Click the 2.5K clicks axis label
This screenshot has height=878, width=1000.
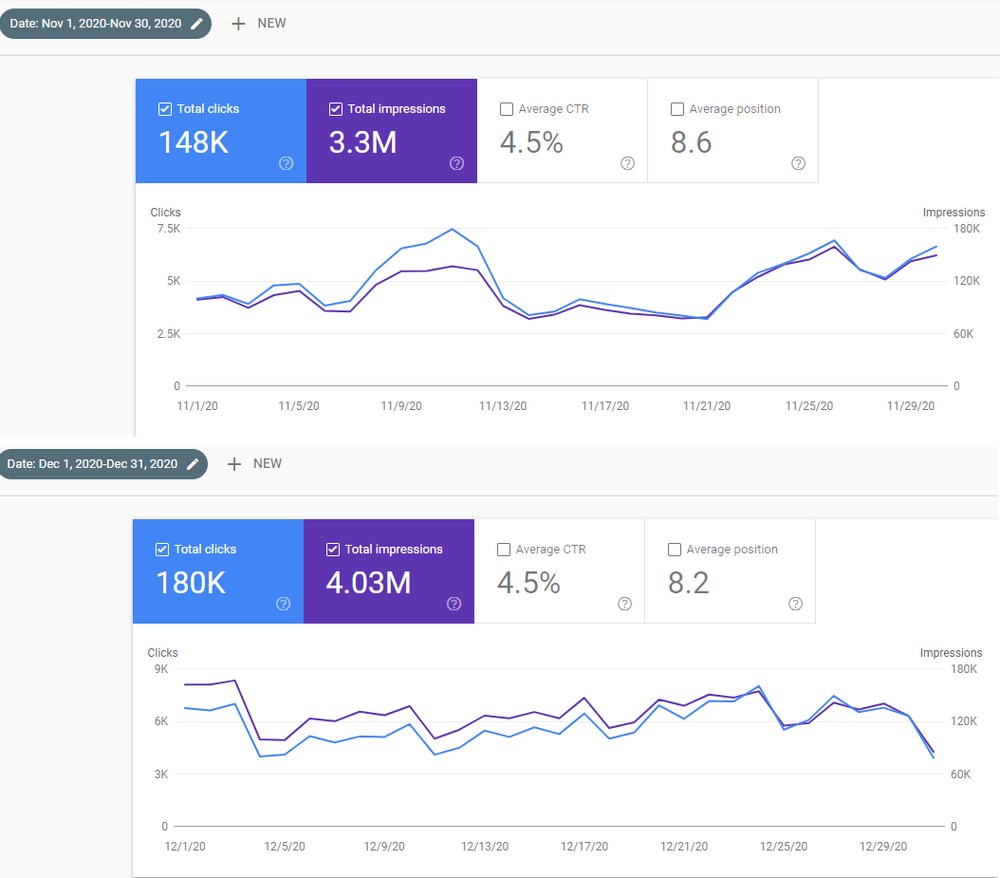[x=169, y=334]
